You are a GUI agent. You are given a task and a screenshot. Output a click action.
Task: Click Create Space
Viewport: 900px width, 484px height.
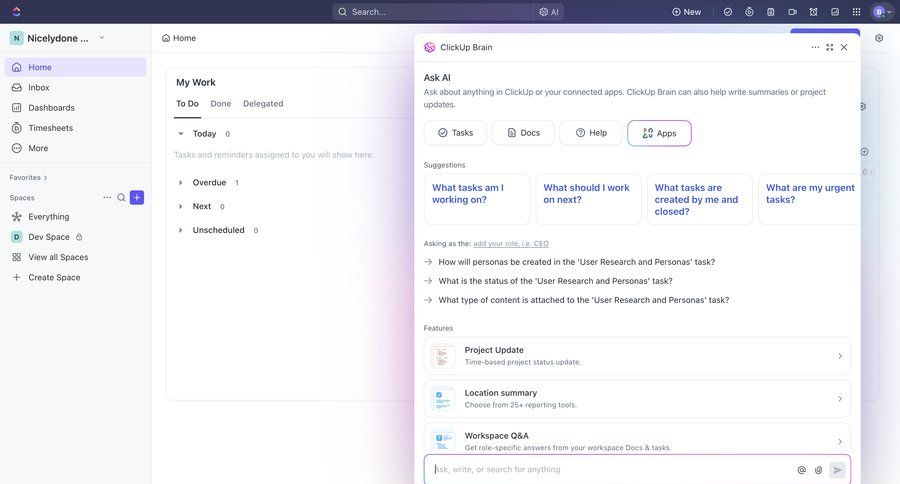76,277
